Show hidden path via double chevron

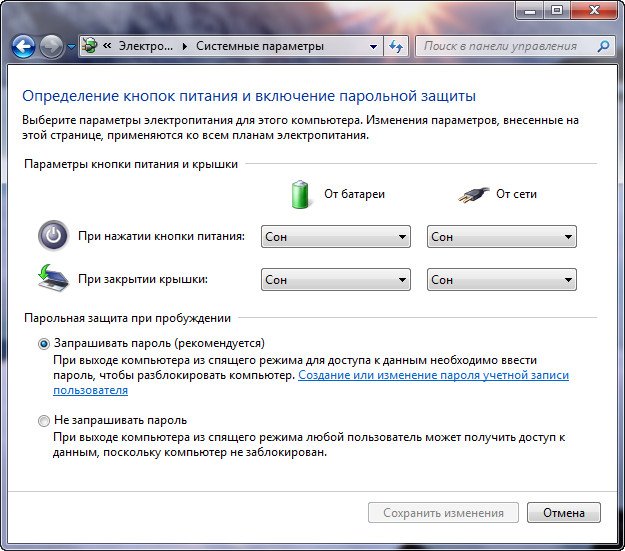[107, 46]
